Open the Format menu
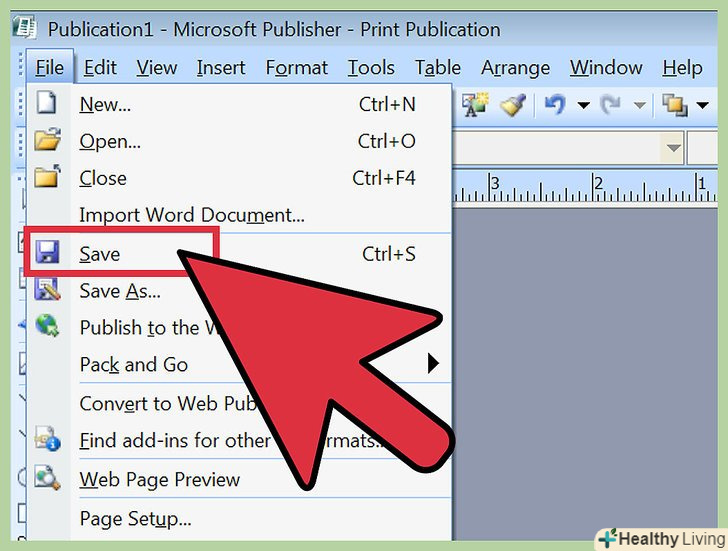Viewport: 728px width, 551px height. point(297,68)
